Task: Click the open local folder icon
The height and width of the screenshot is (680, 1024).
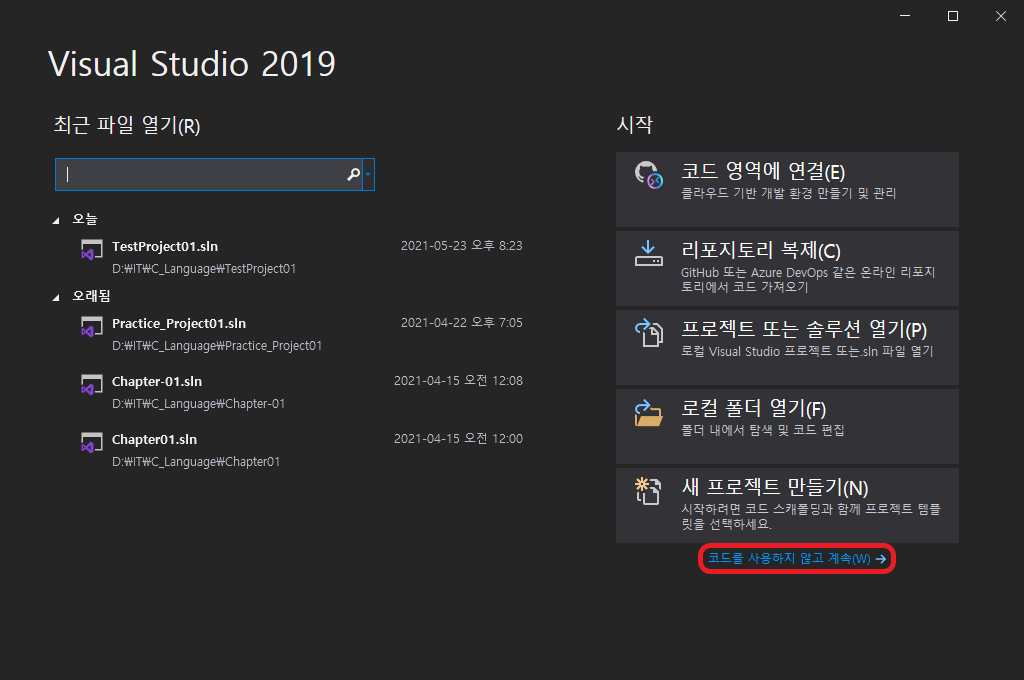Action: [x=648, y=413]
